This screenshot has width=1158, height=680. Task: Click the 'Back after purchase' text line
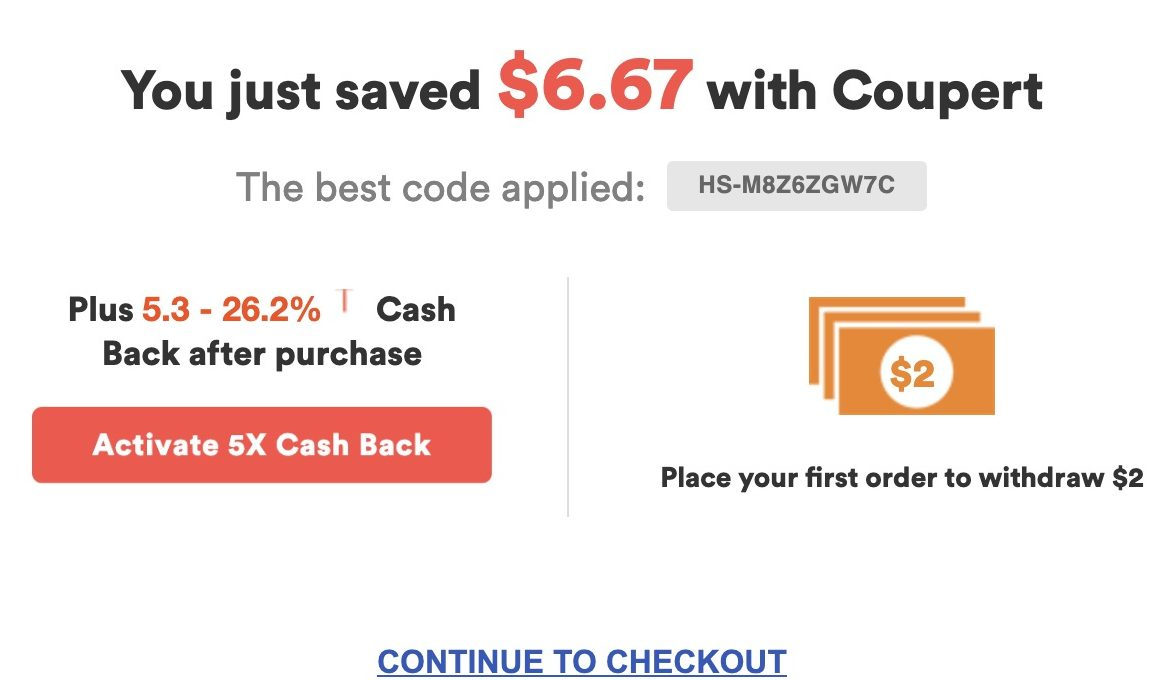[x=262, y=354]
